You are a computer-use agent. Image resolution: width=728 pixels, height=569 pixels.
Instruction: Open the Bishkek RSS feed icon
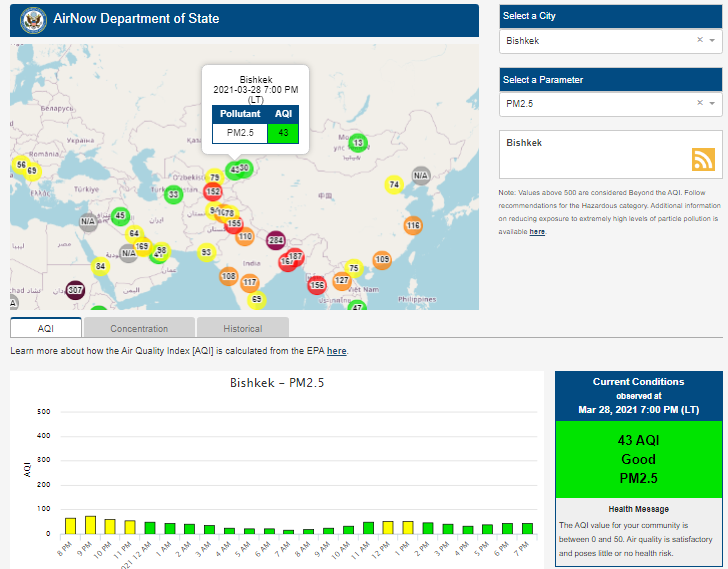point(703,159)
